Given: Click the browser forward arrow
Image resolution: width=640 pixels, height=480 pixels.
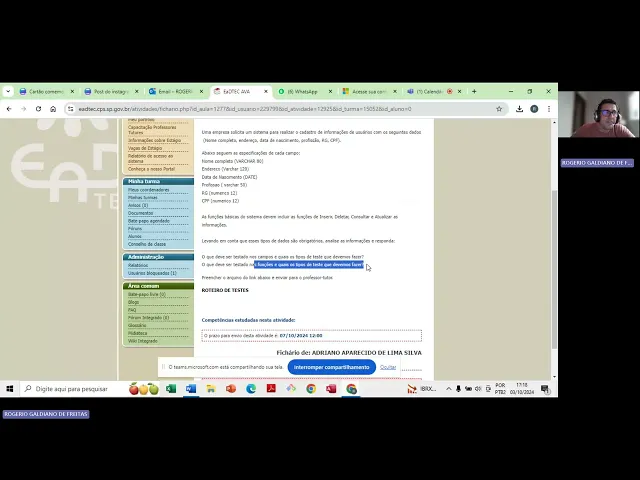Looking at the screenshot, I should [x=23, y=109].
